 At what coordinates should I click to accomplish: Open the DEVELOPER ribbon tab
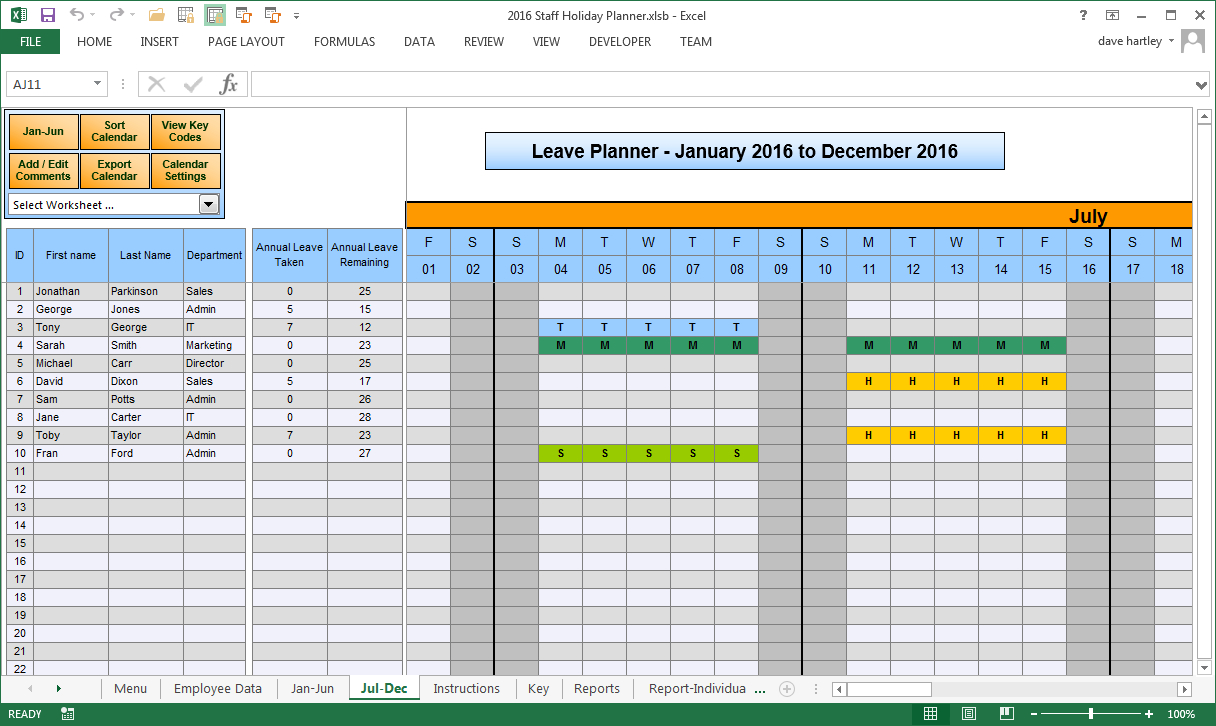[619, 42]
